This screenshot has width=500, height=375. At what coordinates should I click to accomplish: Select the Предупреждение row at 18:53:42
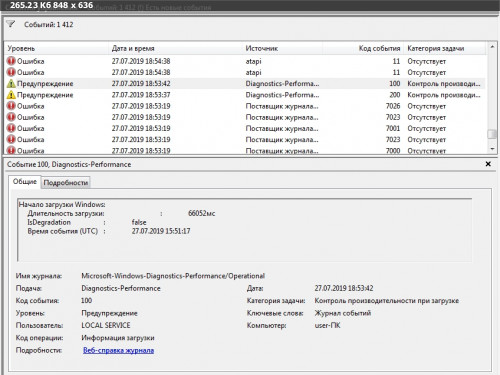click(x=245, y=84)
